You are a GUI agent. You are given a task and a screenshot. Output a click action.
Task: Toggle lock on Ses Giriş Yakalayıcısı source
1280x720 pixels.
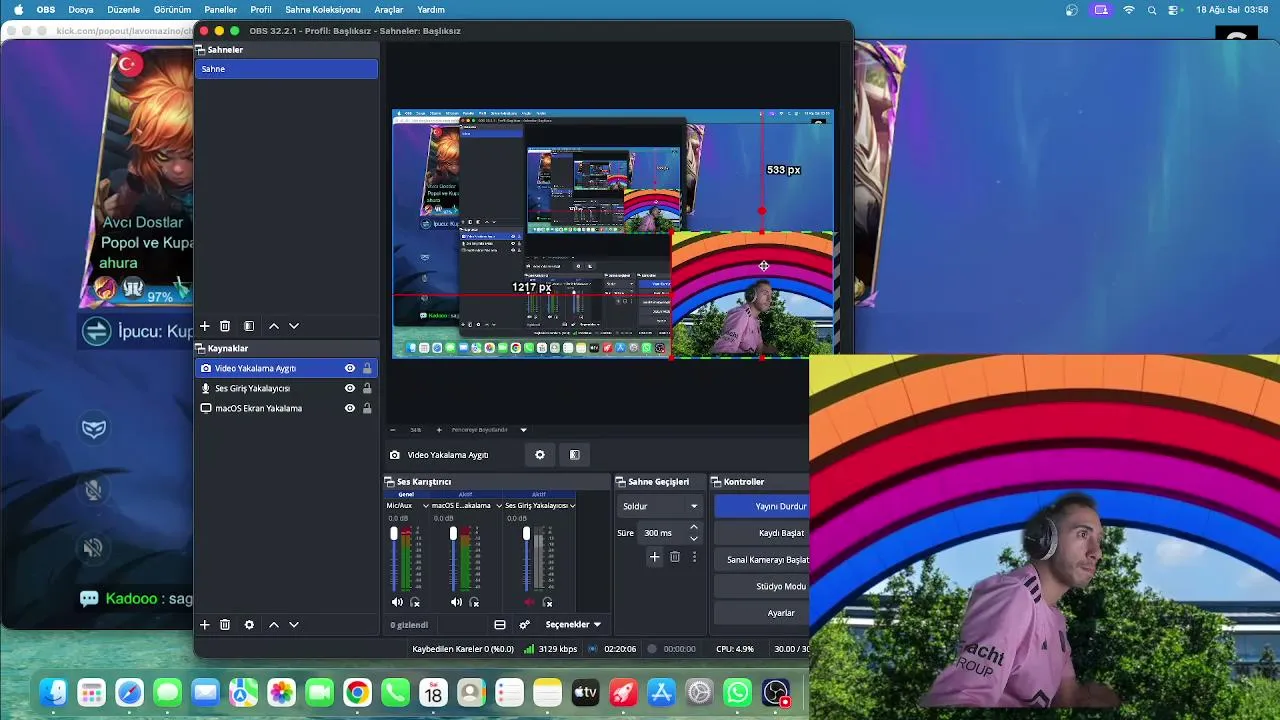pyautogui.click(x=367, y=388)
